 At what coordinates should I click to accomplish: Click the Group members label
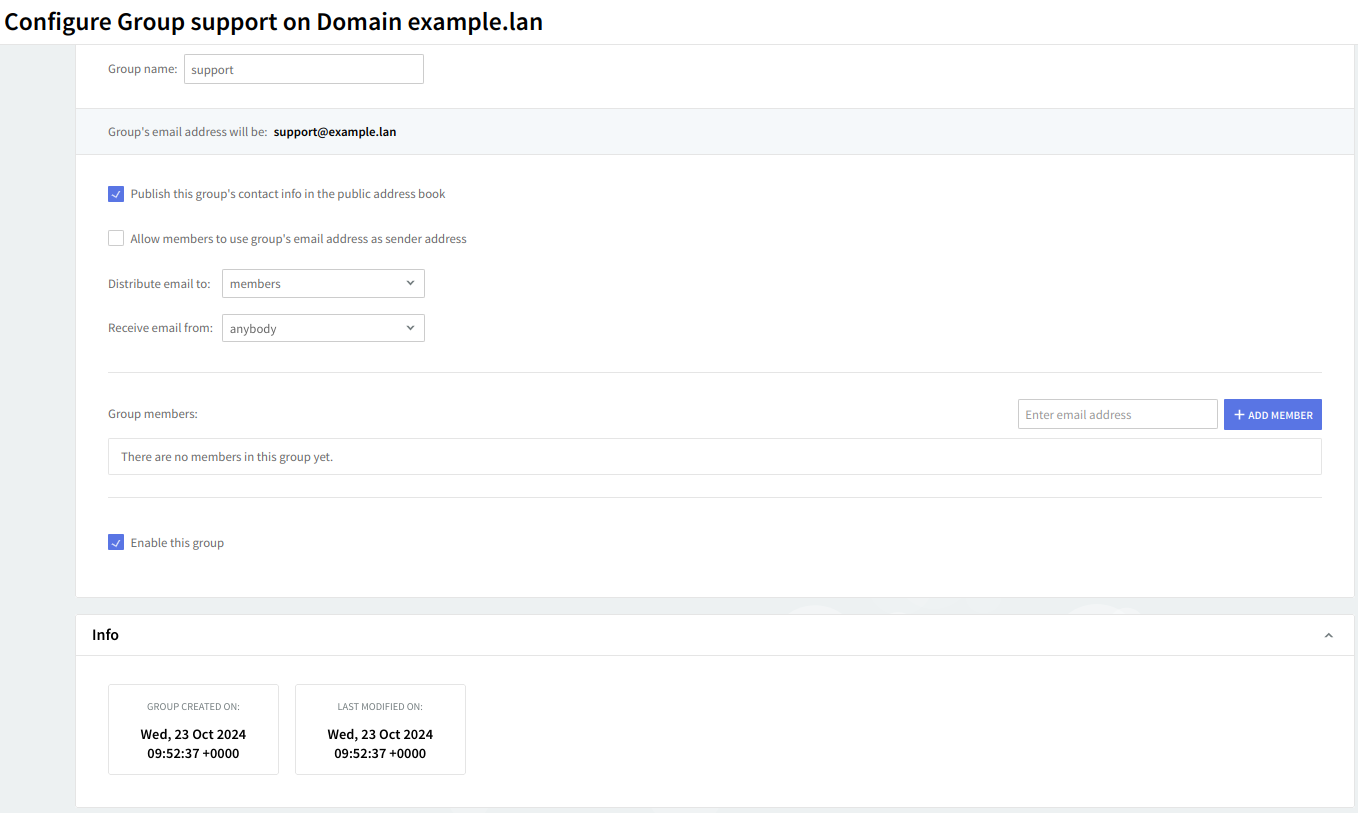point(153,414)
